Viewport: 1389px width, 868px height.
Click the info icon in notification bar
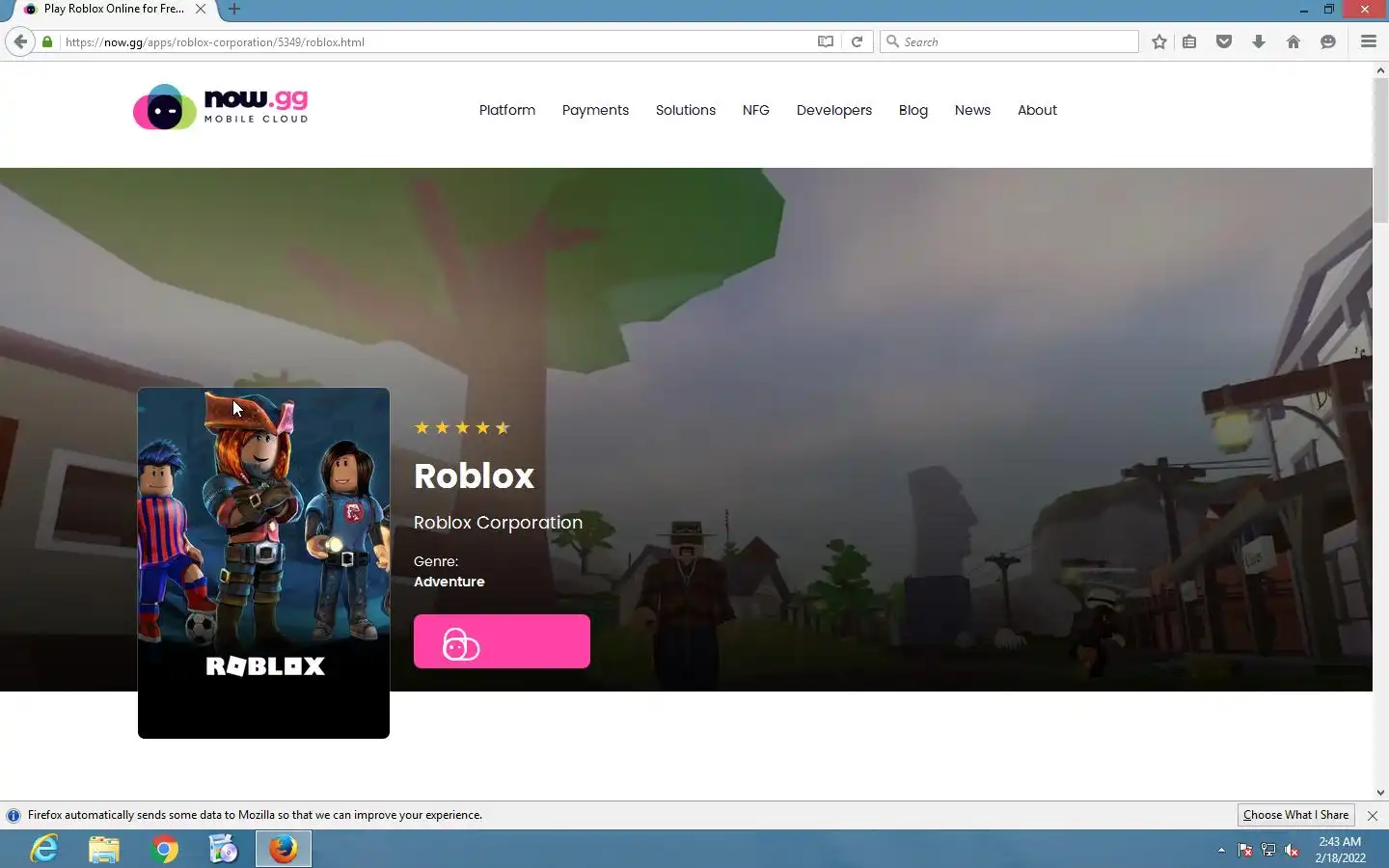click(14, 815)
